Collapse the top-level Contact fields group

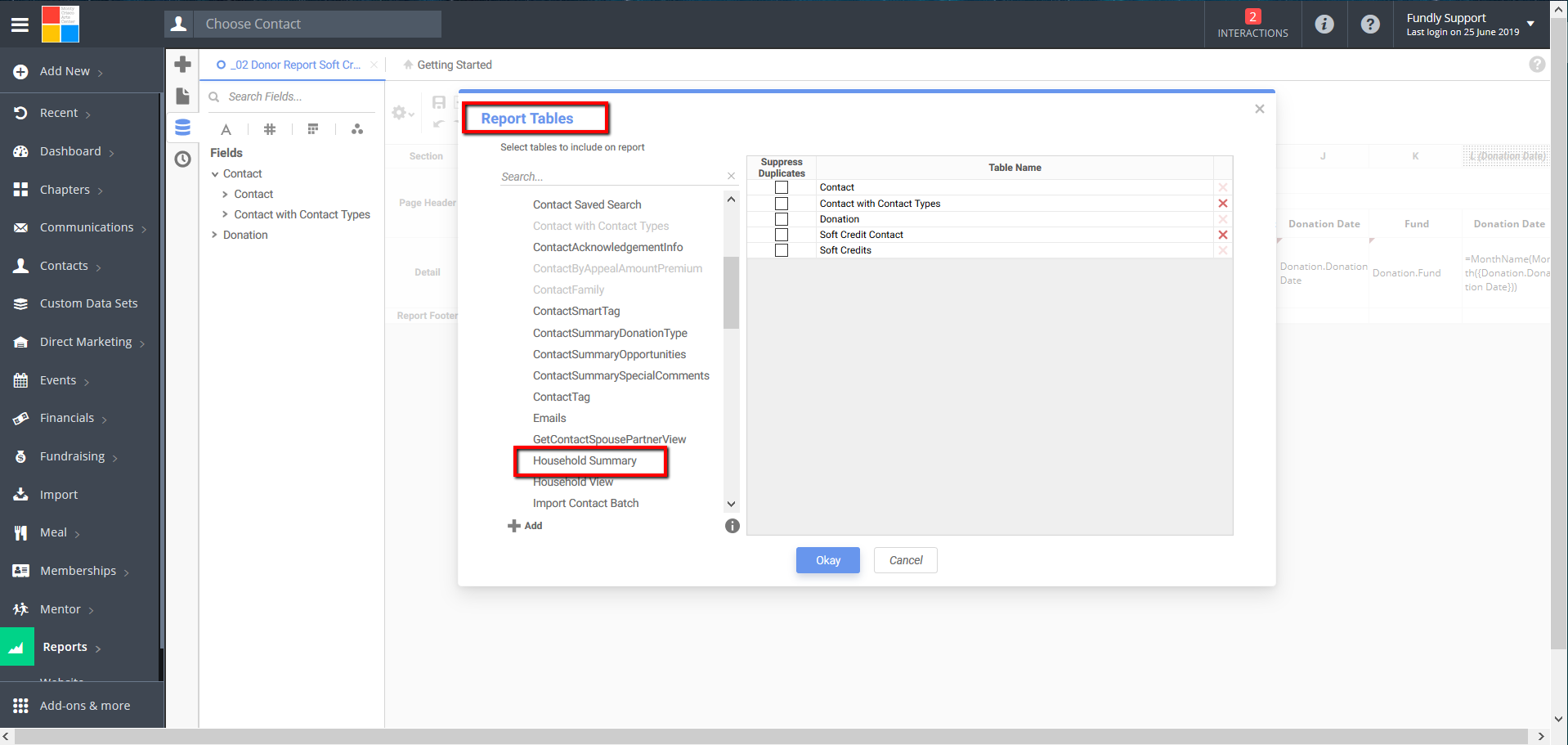[215, 174]
